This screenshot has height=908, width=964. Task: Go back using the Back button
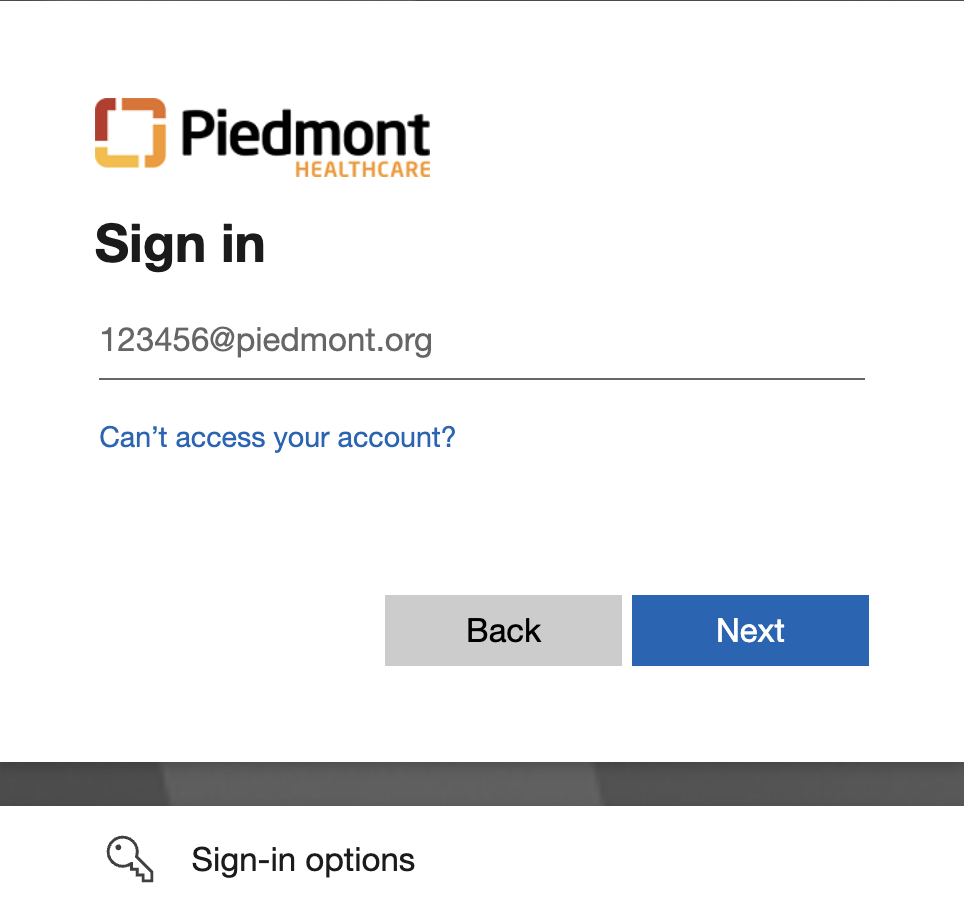point(503,630)
